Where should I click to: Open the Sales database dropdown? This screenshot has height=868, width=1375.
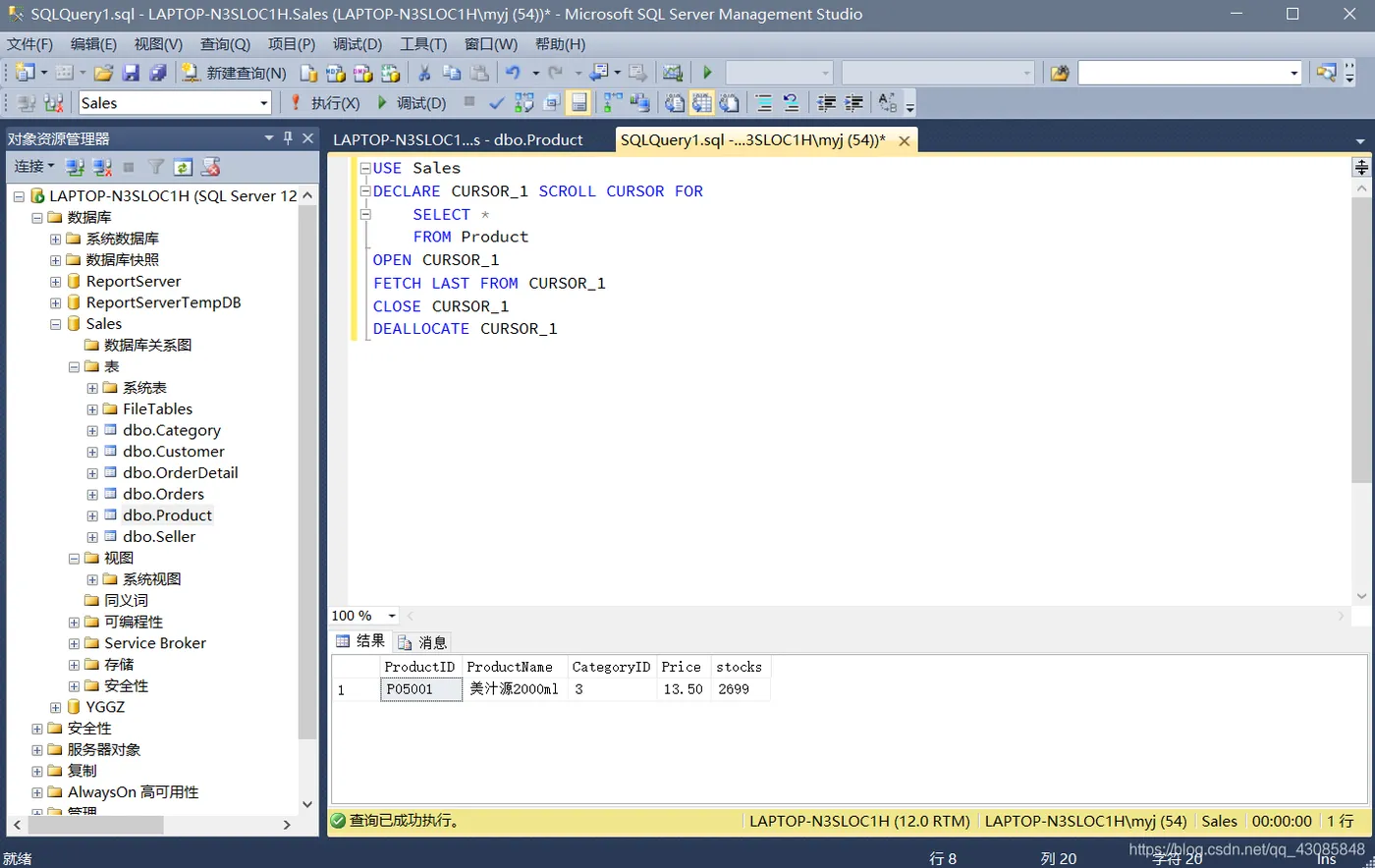tap(263, 103)
